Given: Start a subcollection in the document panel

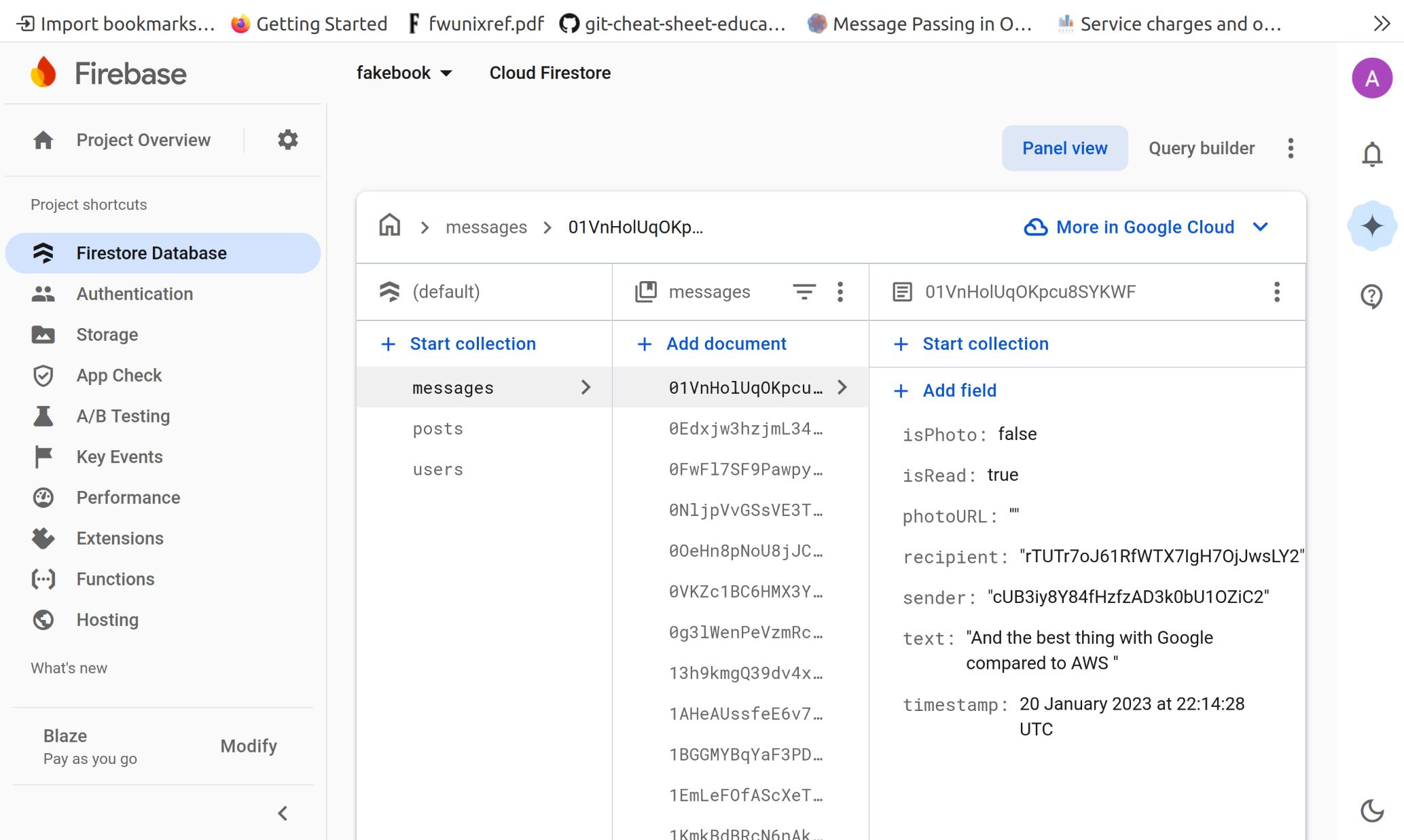Looking at the screenshot, I should pos(971,344).
